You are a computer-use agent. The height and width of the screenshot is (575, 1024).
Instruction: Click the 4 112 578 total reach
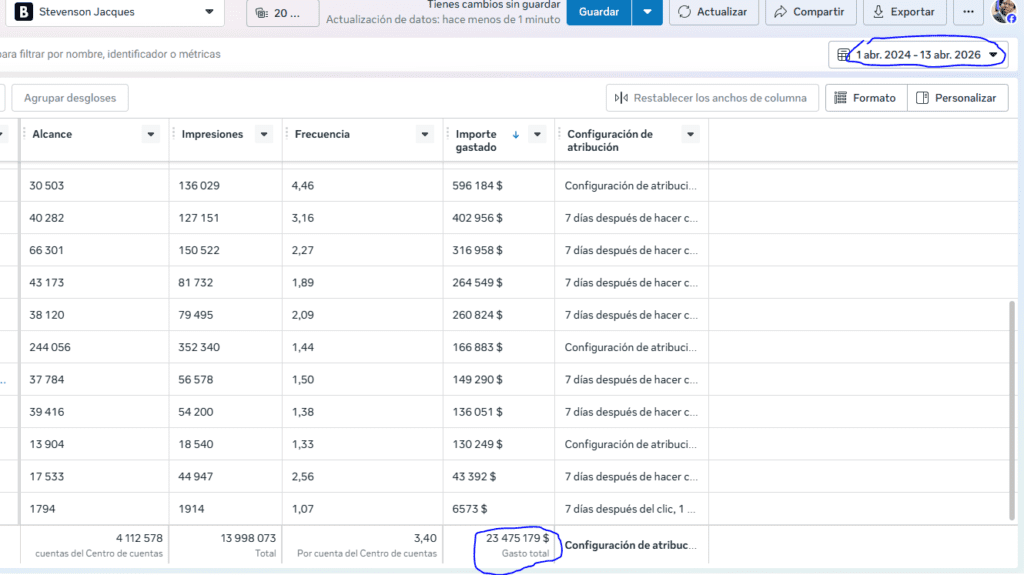pos(139,538)
